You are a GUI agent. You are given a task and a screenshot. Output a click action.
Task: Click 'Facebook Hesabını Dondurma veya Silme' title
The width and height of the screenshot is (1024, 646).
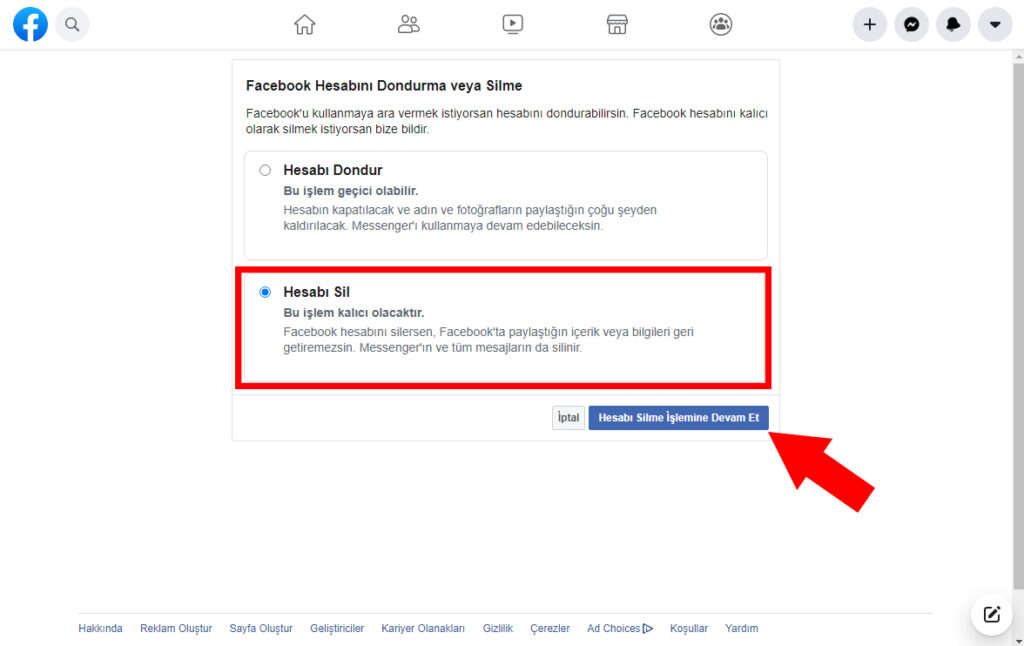pyautogui.click(x=384, y=86)
